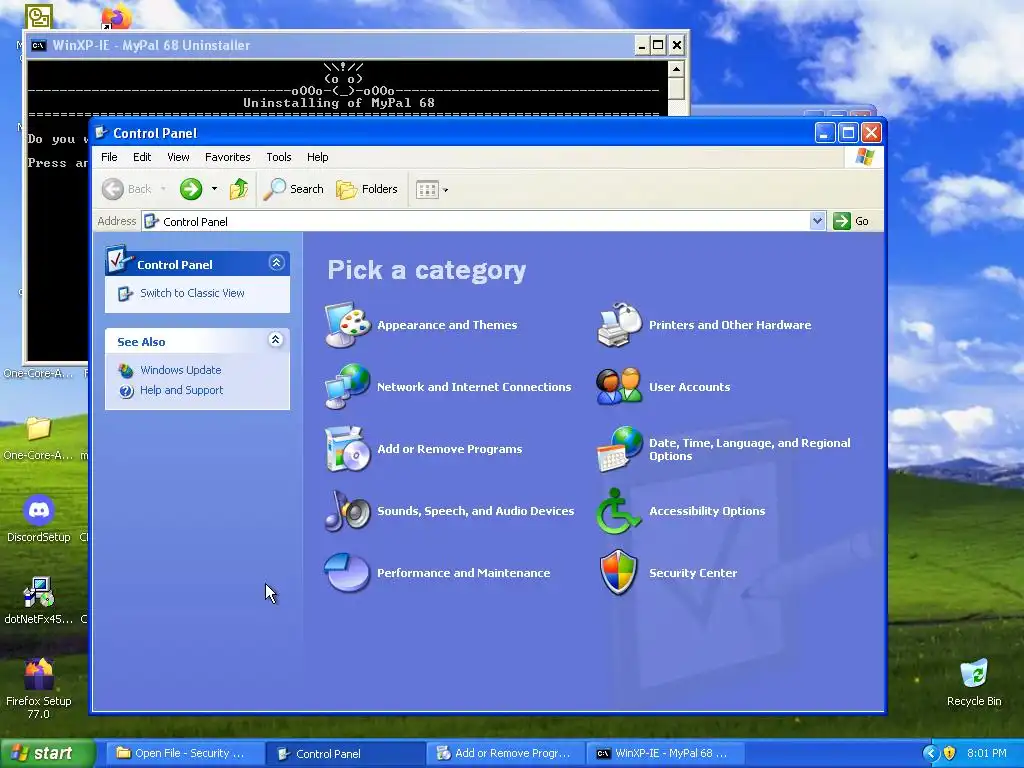The height and width of the screenshot is (768, 1024).
Task: Click the Security Center link text
Action: pos(692,573)
